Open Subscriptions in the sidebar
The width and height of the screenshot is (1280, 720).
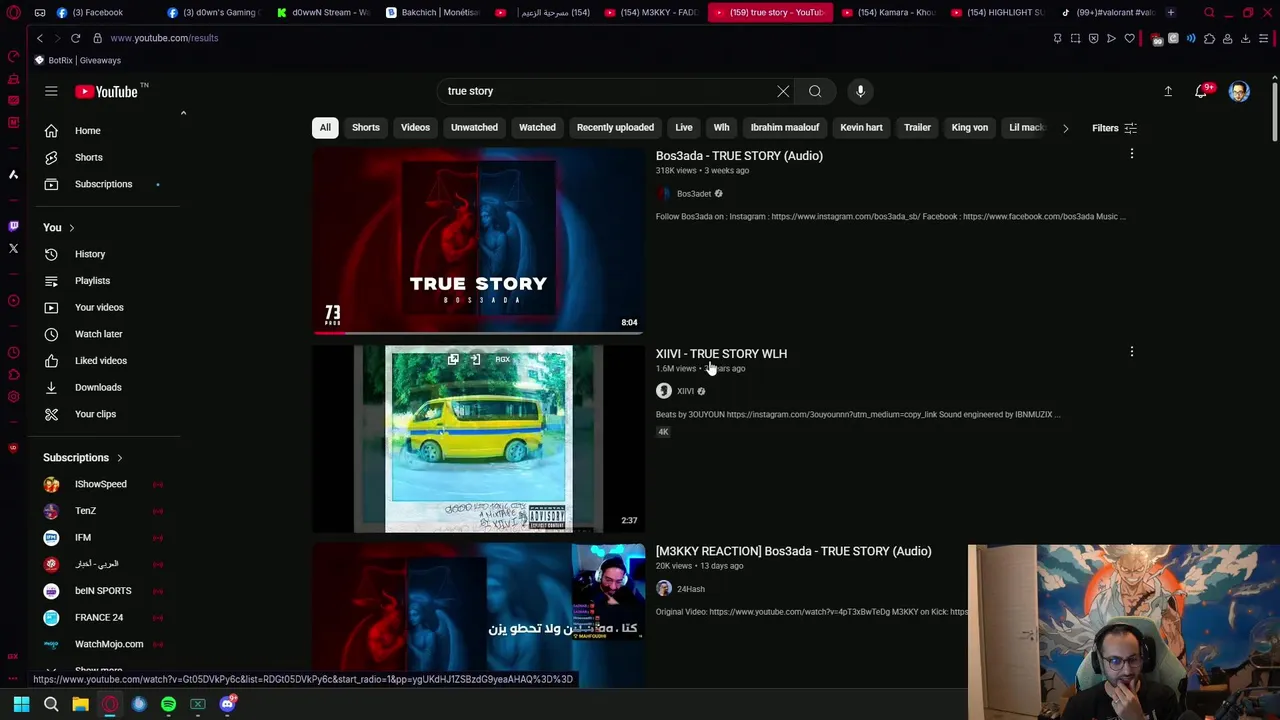click(x=104, y=184)
